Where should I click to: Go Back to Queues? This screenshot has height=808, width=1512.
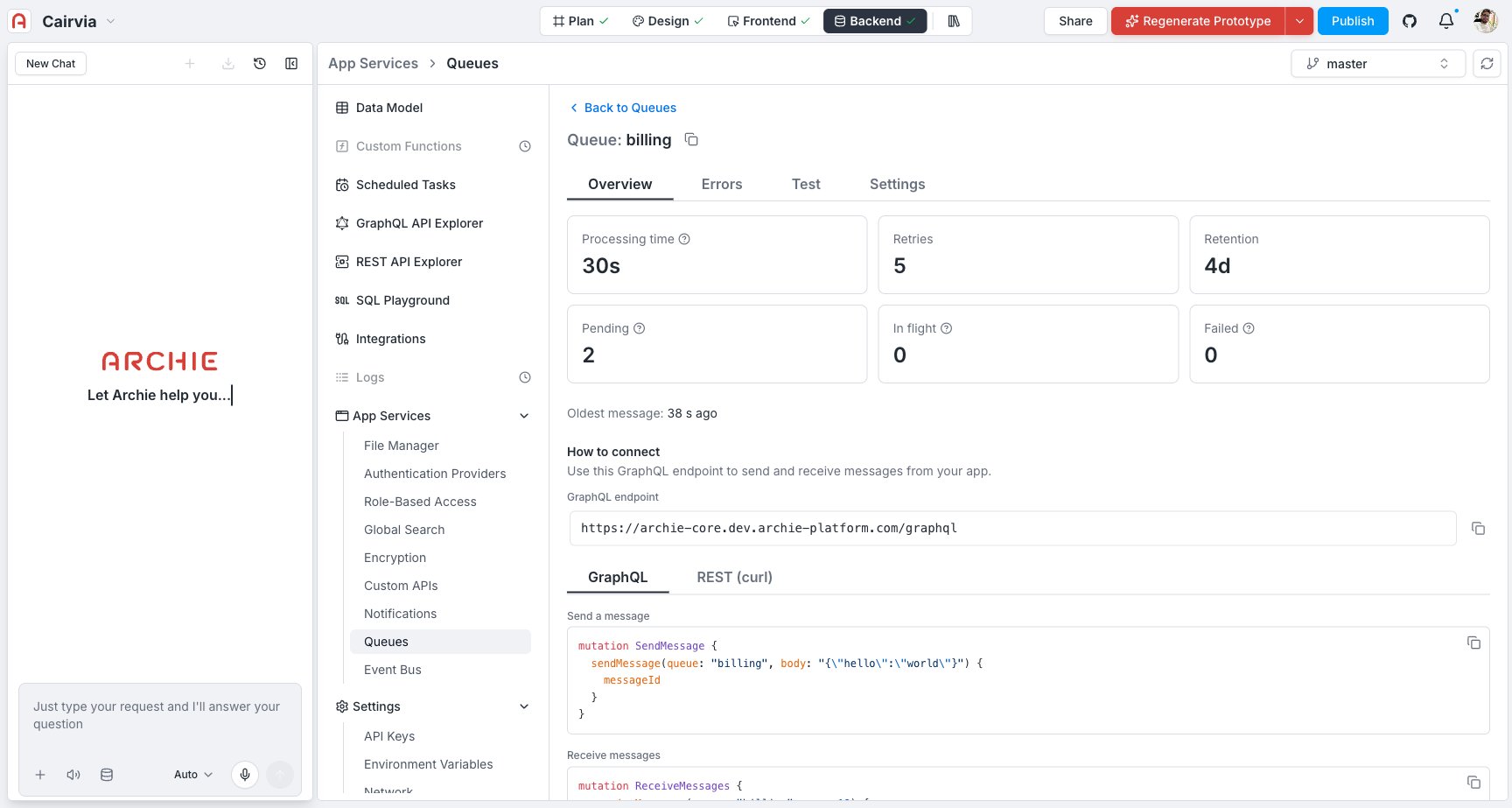pos(622,108)
